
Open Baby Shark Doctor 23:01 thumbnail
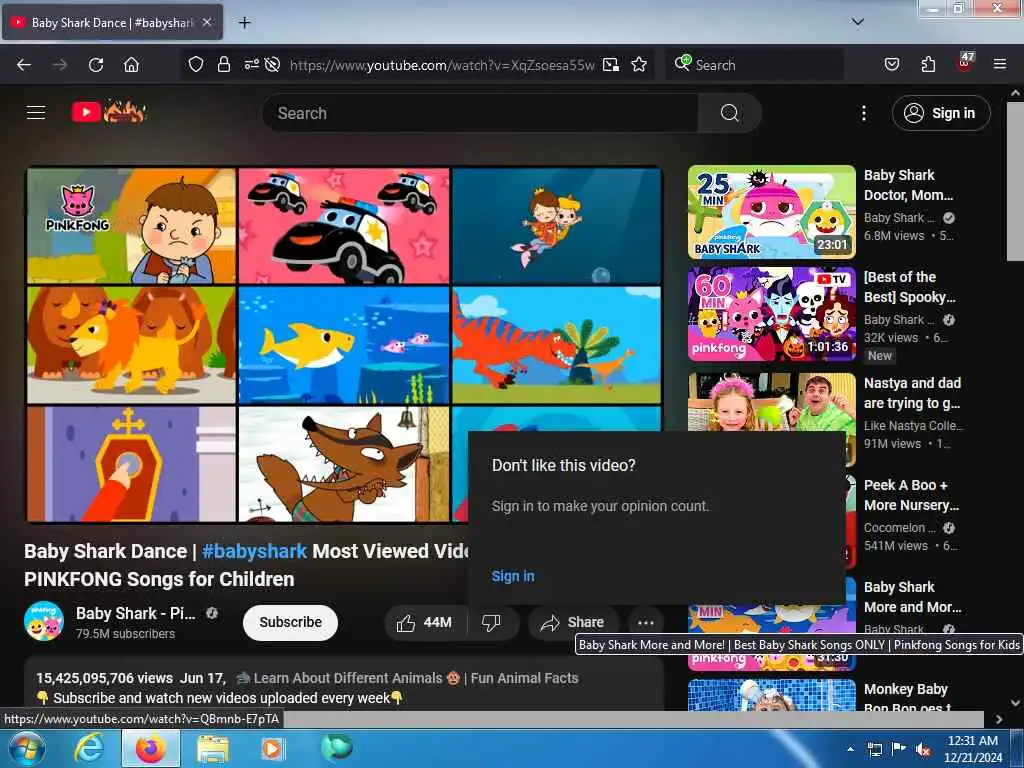[x=771, y=212]
